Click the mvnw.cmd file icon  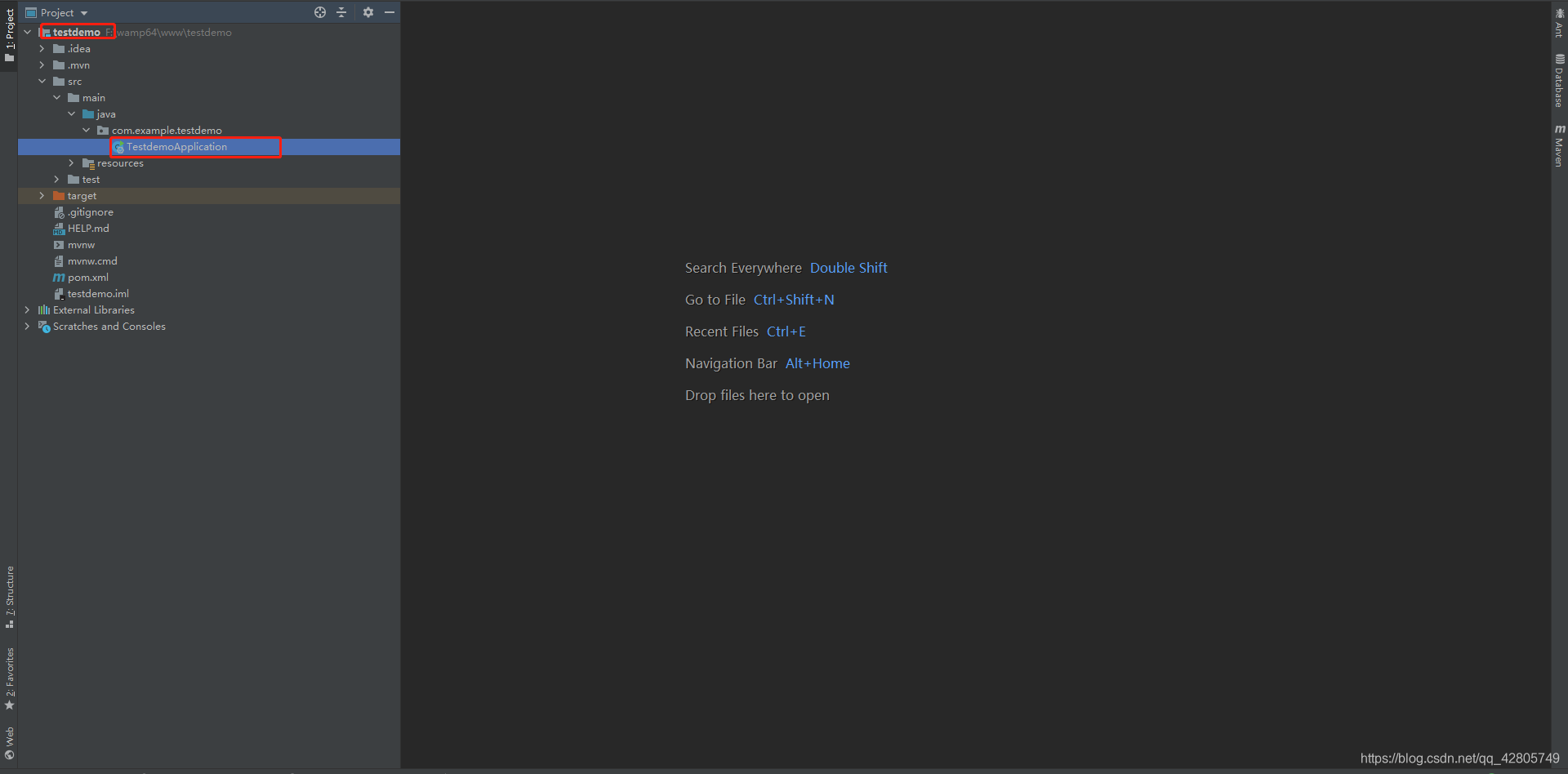click(59, 261)
